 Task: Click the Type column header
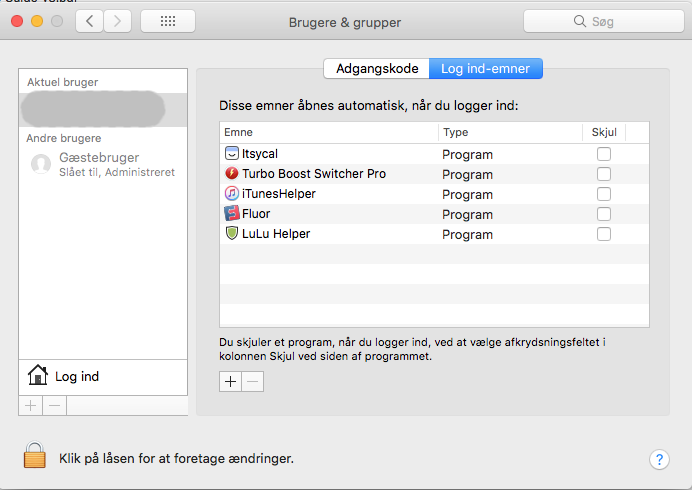click(510, 132)
